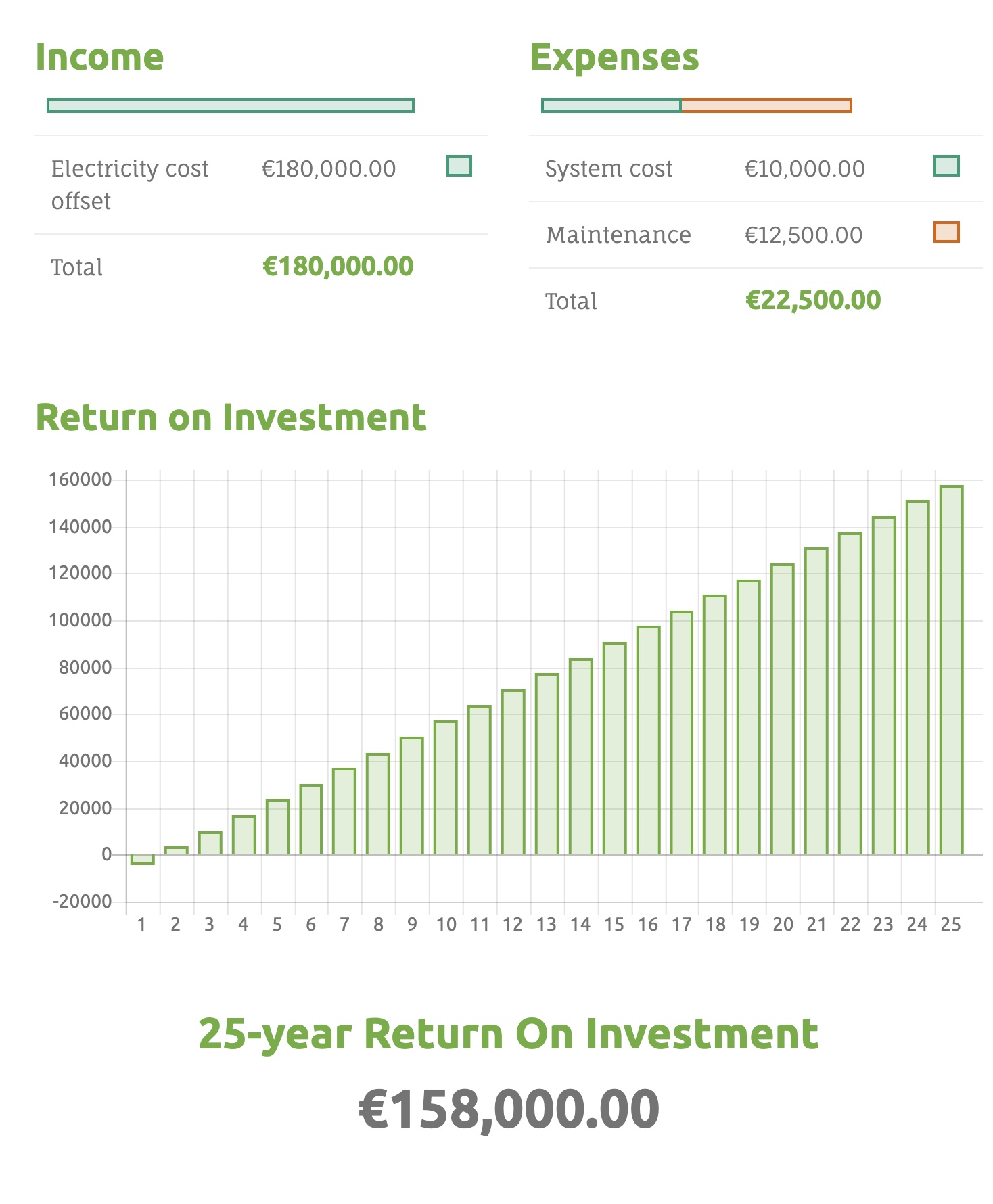Click the year 1 negative bar

[143, 859]
